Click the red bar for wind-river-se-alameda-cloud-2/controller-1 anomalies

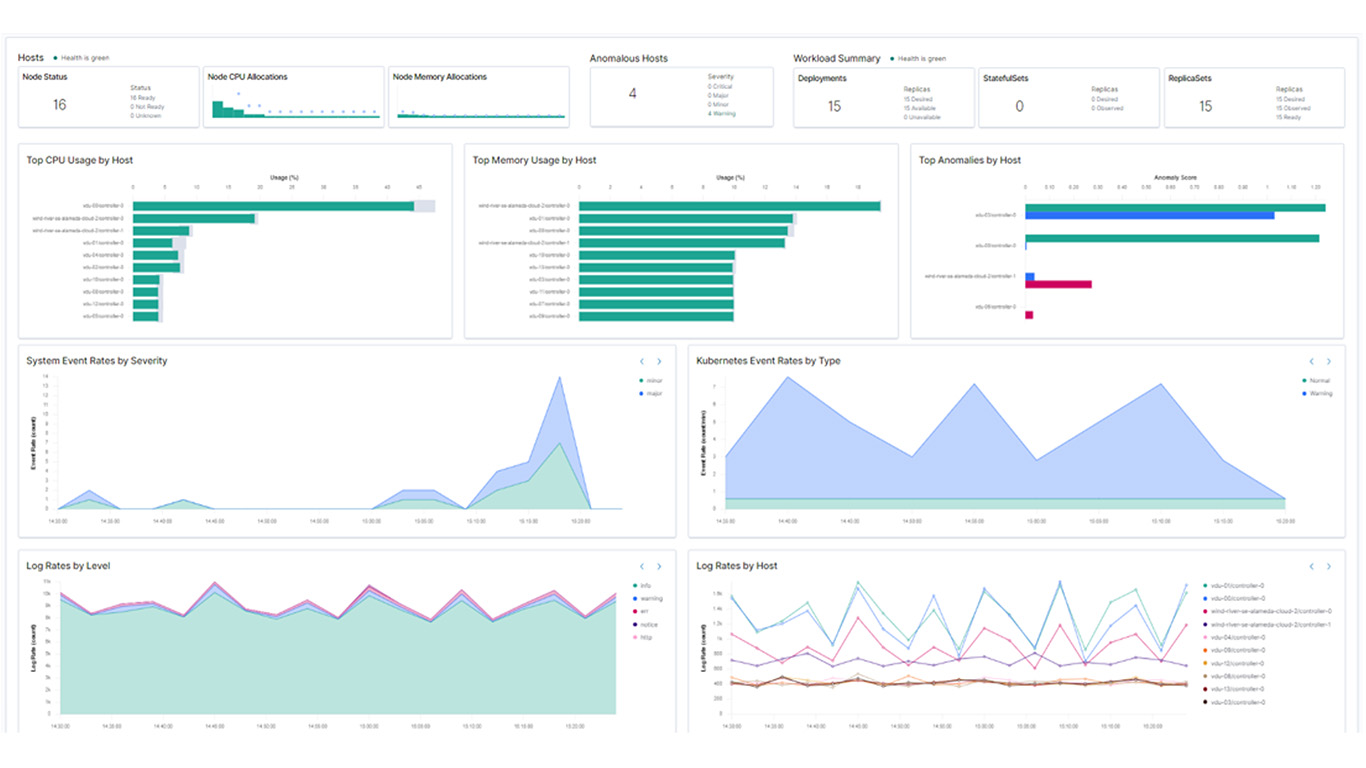1058,285
